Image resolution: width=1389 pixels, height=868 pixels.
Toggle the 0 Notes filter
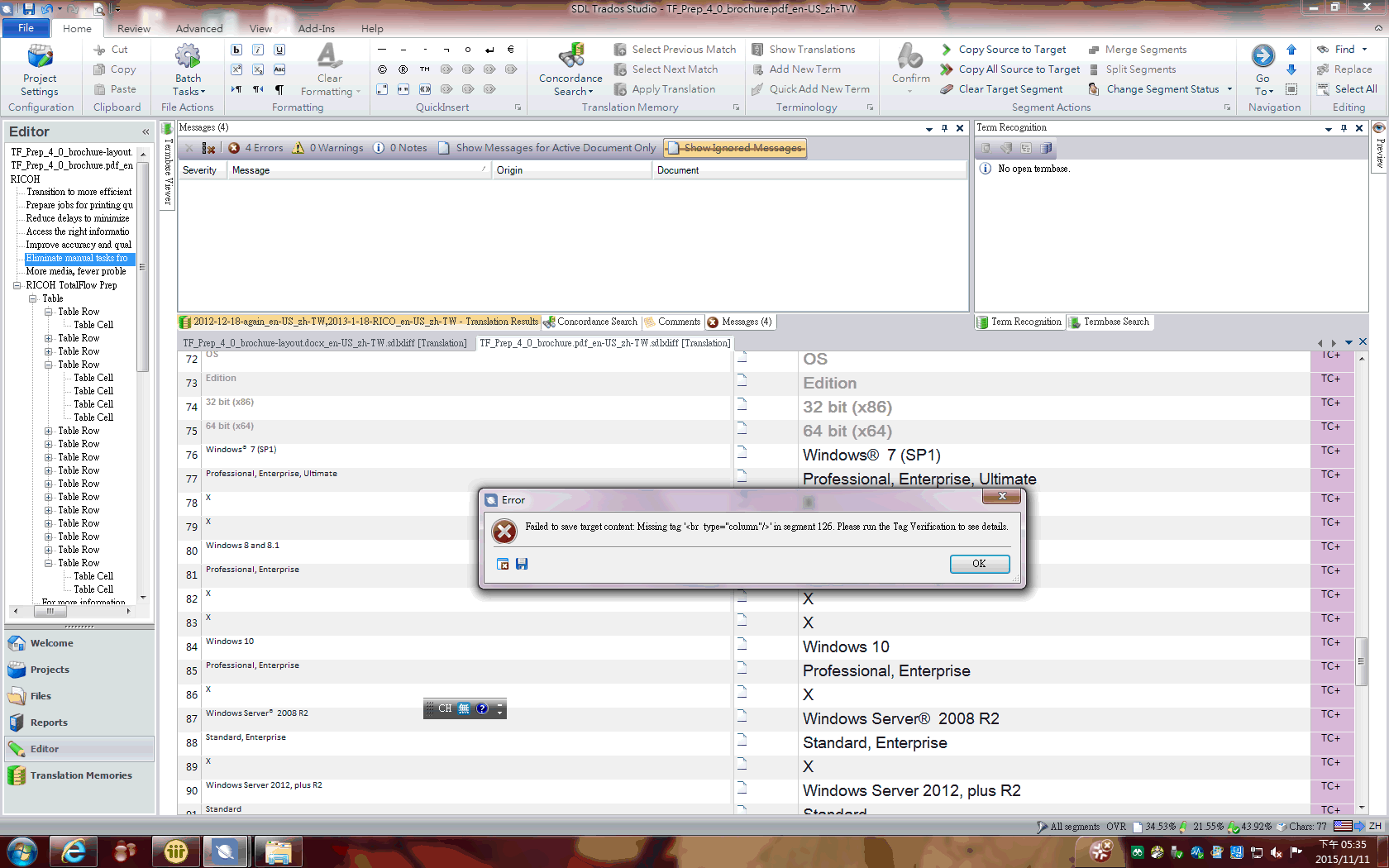[x=400, y=148]
